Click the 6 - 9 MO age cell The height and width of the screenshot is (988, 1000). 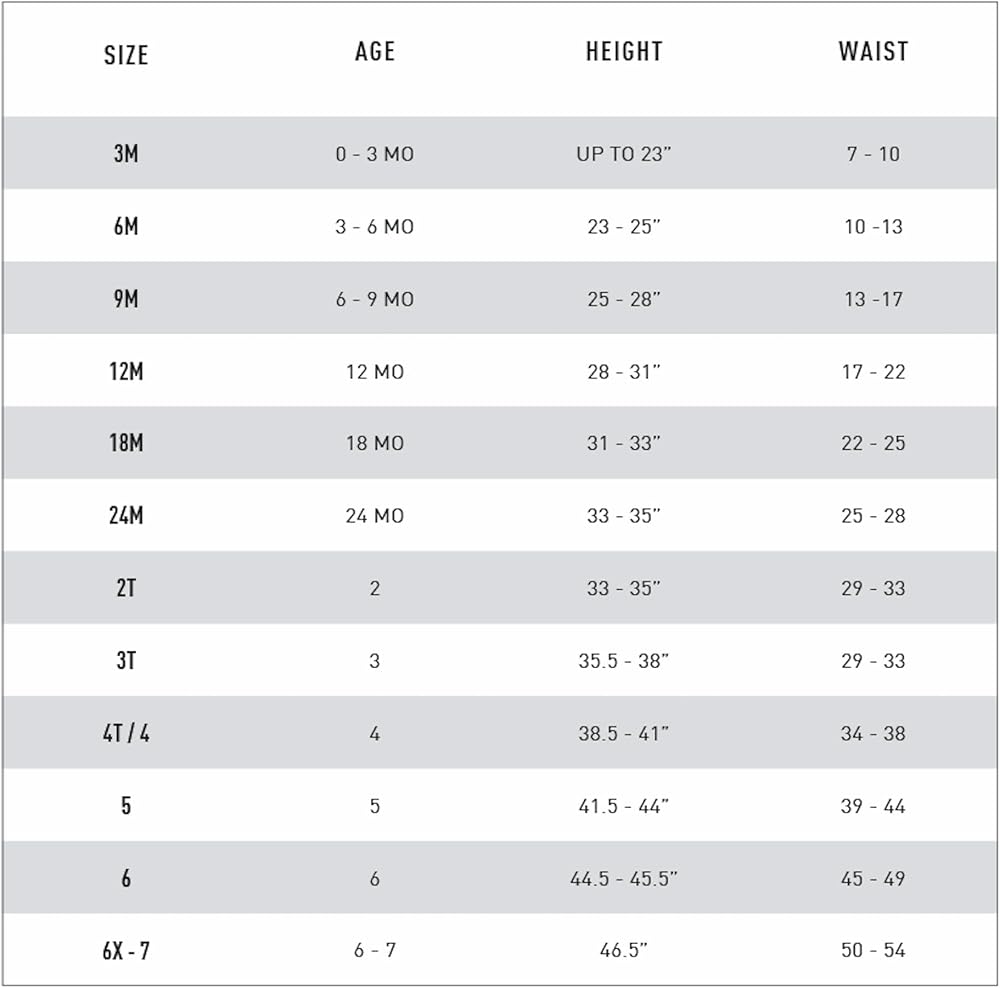click(374, 299)
